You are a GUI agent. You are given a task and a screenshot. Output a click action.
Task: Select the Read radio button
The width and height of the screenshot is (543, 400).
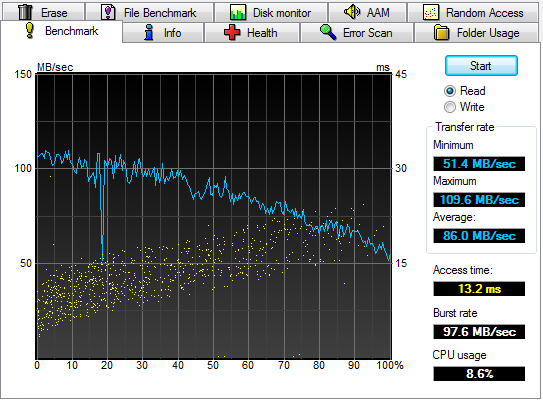[449, 91]
